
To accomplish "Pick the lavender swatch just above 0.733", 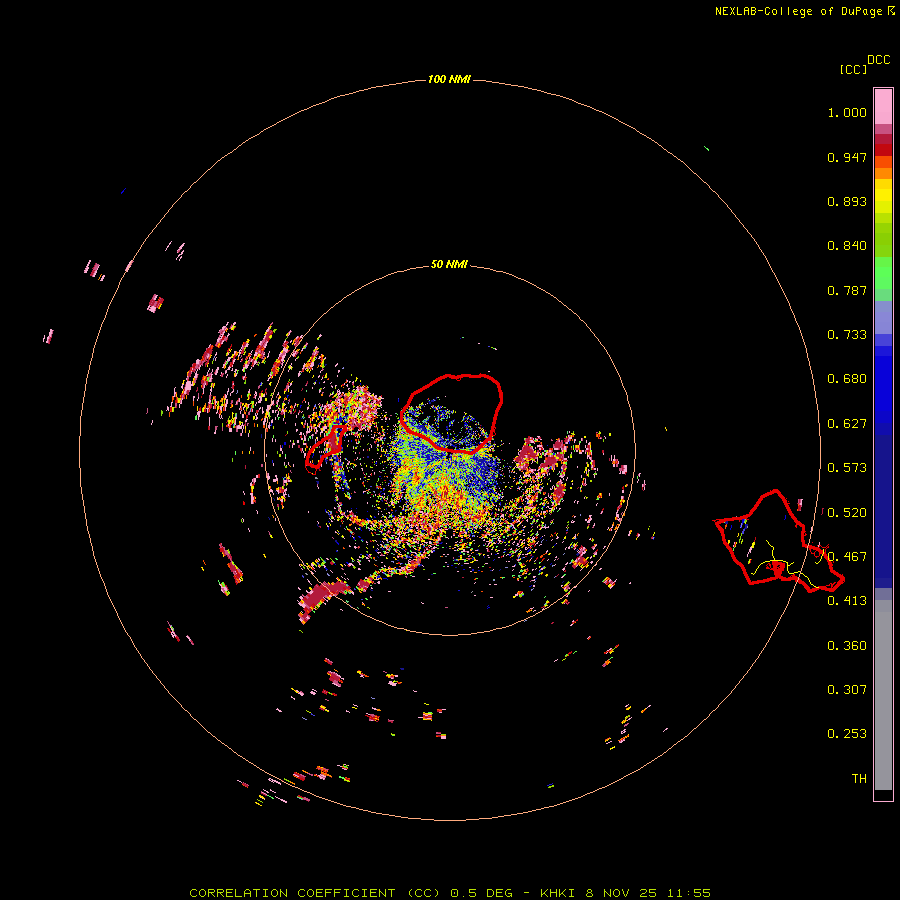I will 883,317.
